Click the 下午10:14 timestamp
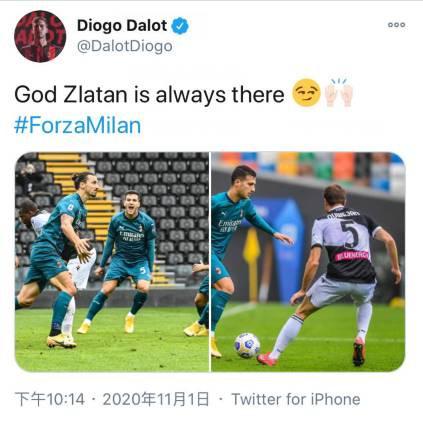423x421 pixels. coord(50,399)
